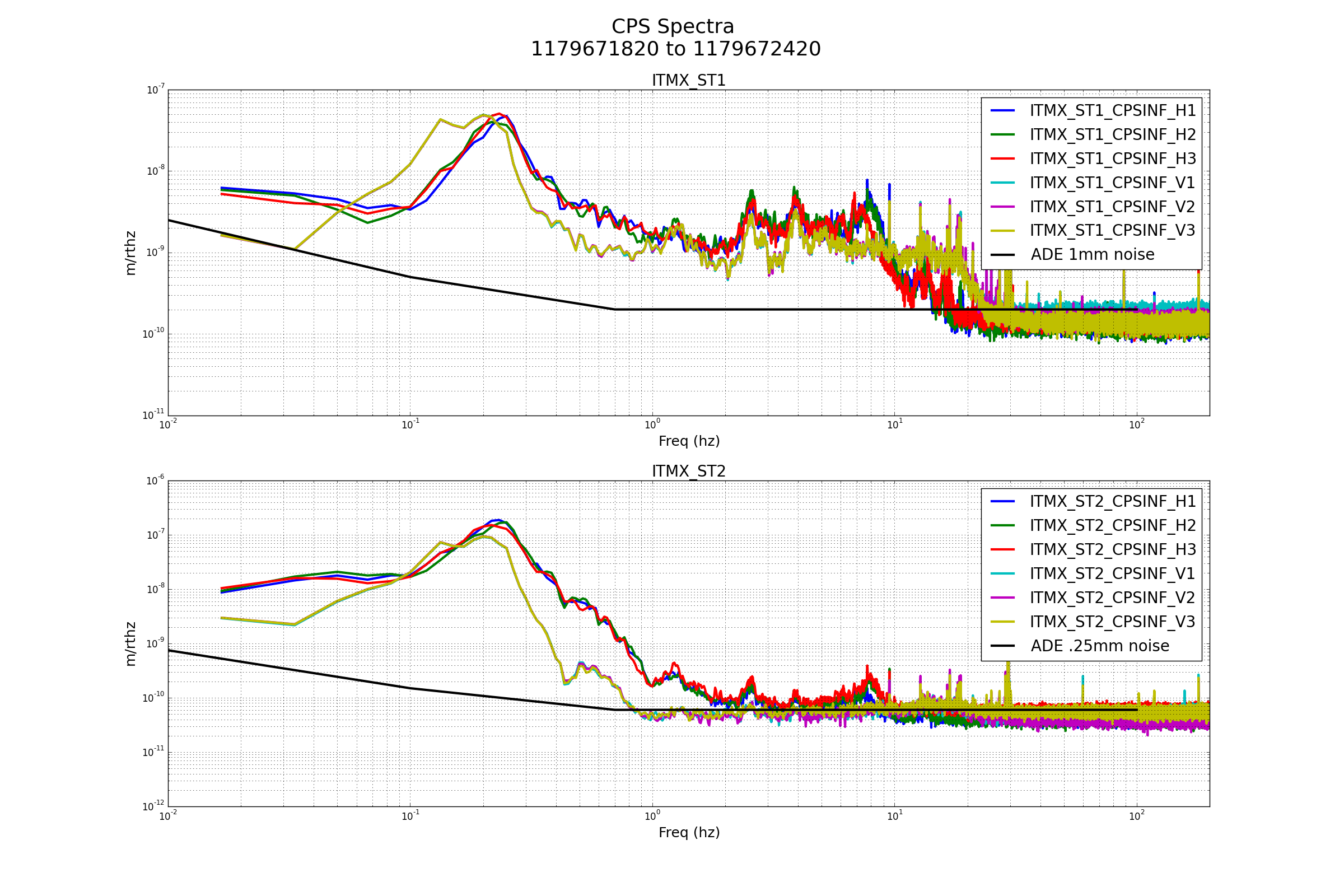
Task: Select the ITMX_ST2_CPSINF_V3 legend label
Action: [x=1112, y=621]
